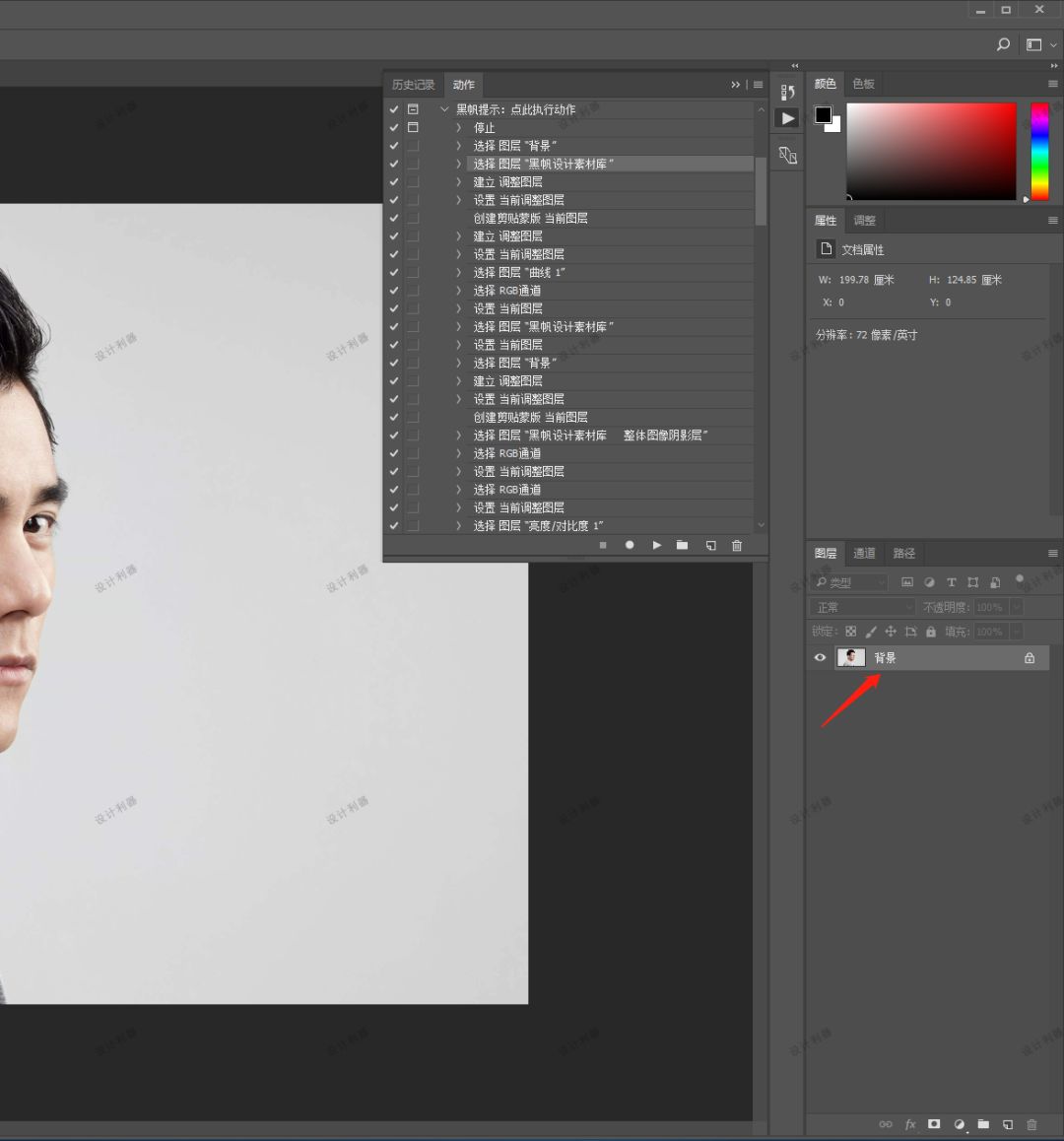Click the white background color swatch

[834, 127]
